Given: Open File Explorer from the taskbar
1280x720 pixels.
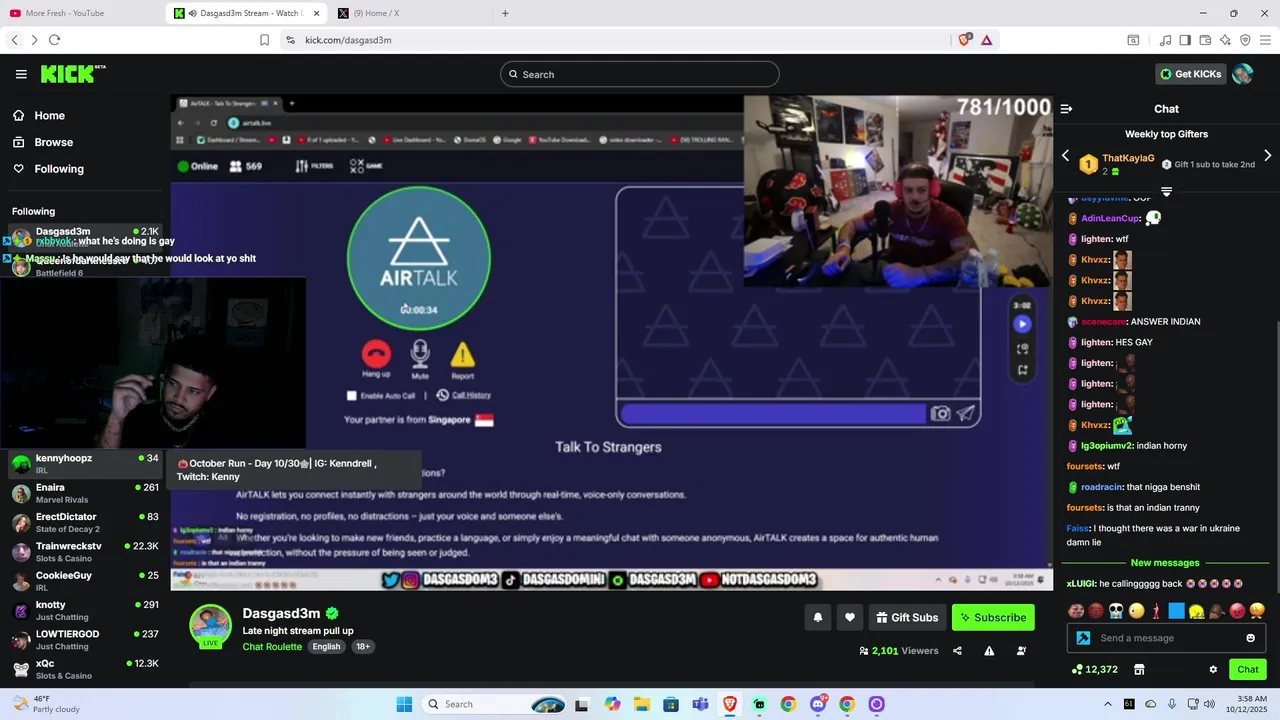Looking at the screenshot, I should [x=642, y=704].
